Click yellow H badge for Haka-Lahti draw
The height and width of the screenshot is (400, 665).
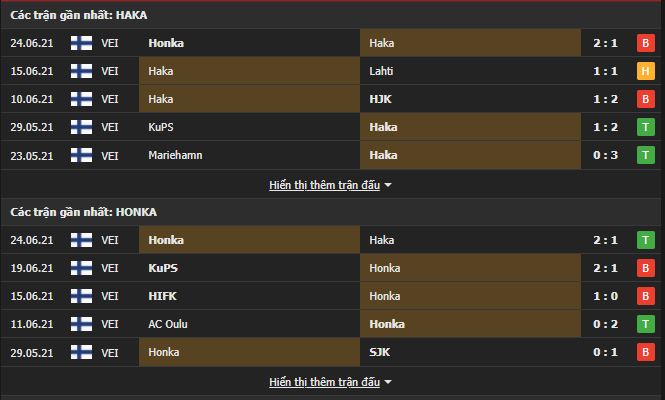pos(645,72)
